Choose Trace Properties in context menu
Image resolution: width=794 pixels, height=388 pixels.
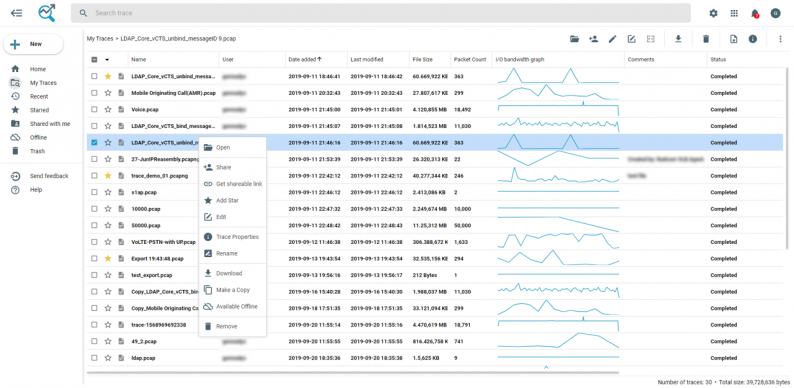pyautogui.click(x=232, y=237)
